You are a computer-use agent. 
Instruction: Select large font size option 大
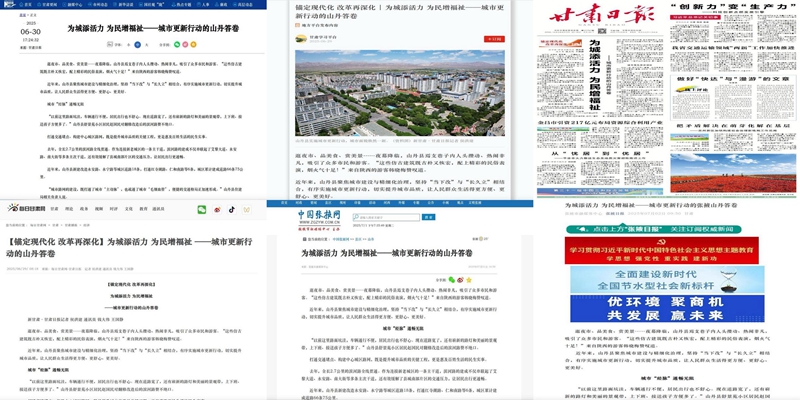(x=146, y=45)
